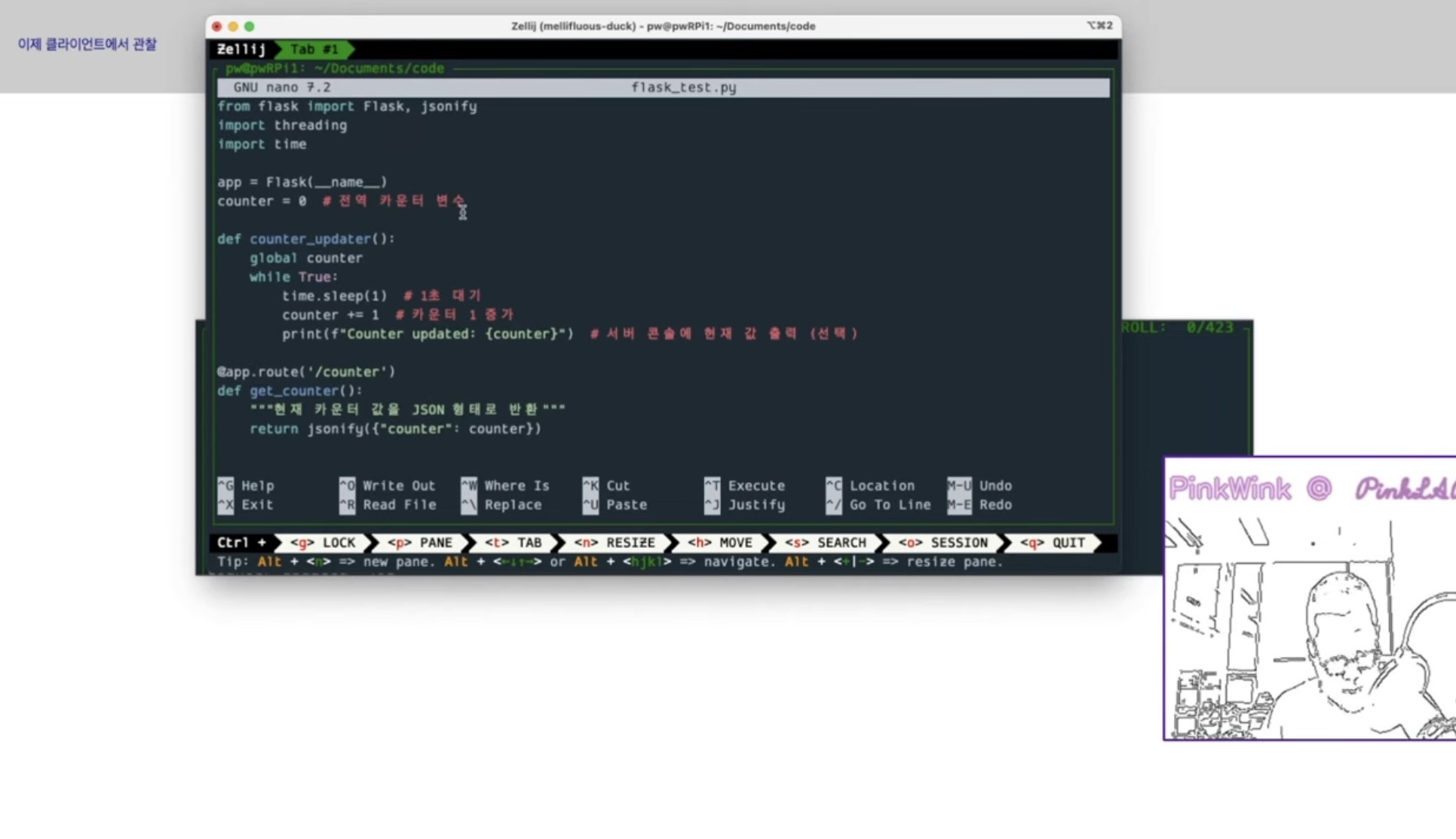Click the Zellij label in tab bar
Viewport: 1456px width, 839px height.
click(x=241, y=49)
